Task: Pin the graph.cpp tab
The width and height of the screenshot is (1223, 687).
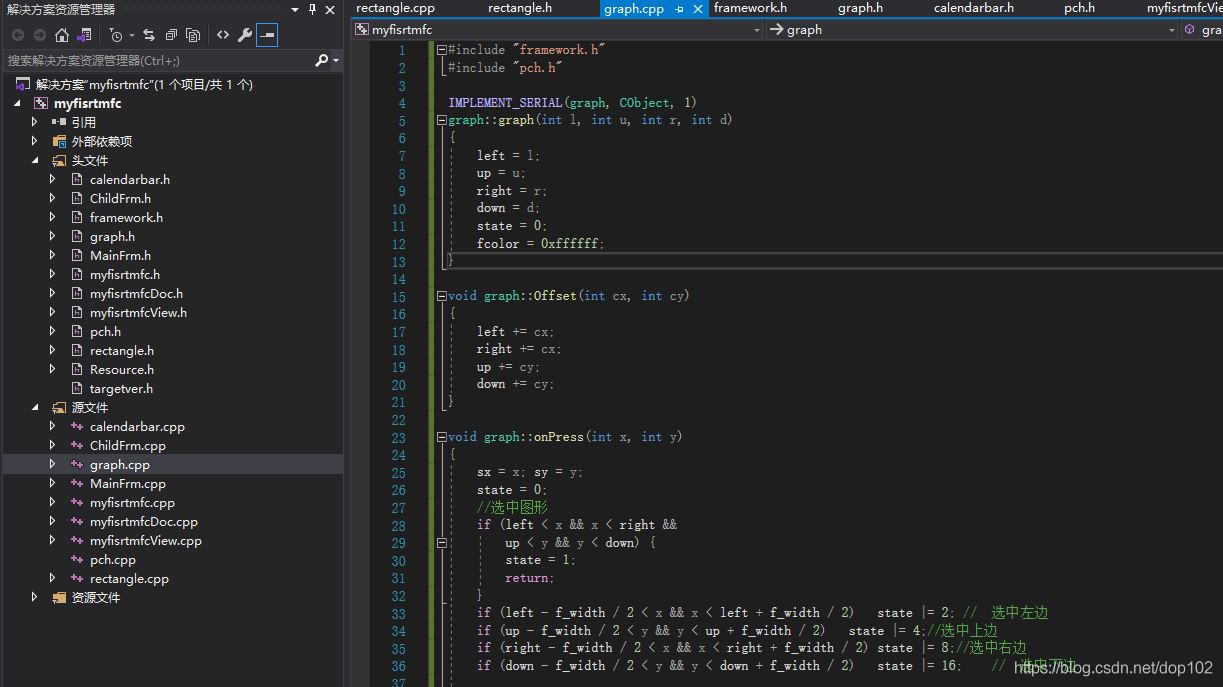Action: 679,9
